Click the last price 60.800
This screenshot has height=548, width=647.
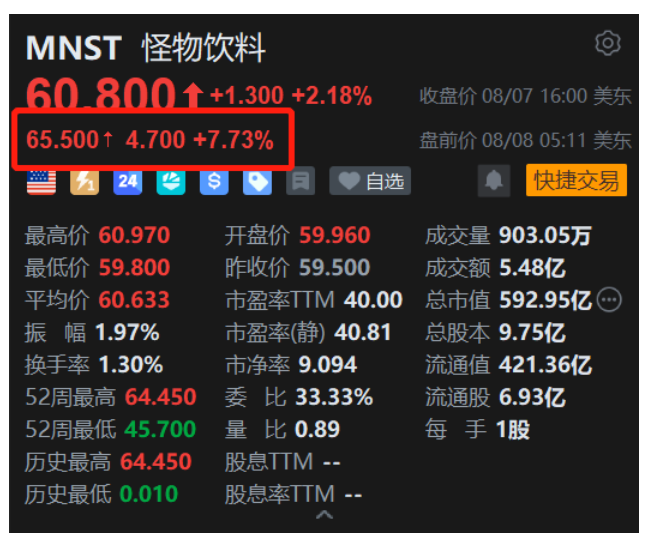(101, 94)
